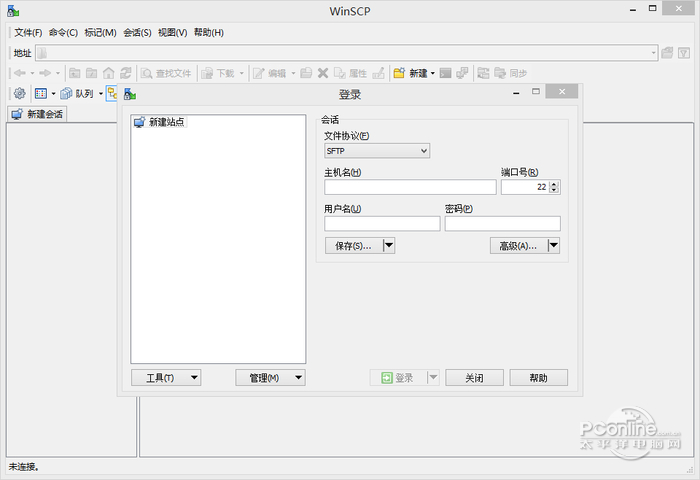Click the WinSCP icon in the main title bar
Viewport: 700px width, 480px height.
pos(13,11)
